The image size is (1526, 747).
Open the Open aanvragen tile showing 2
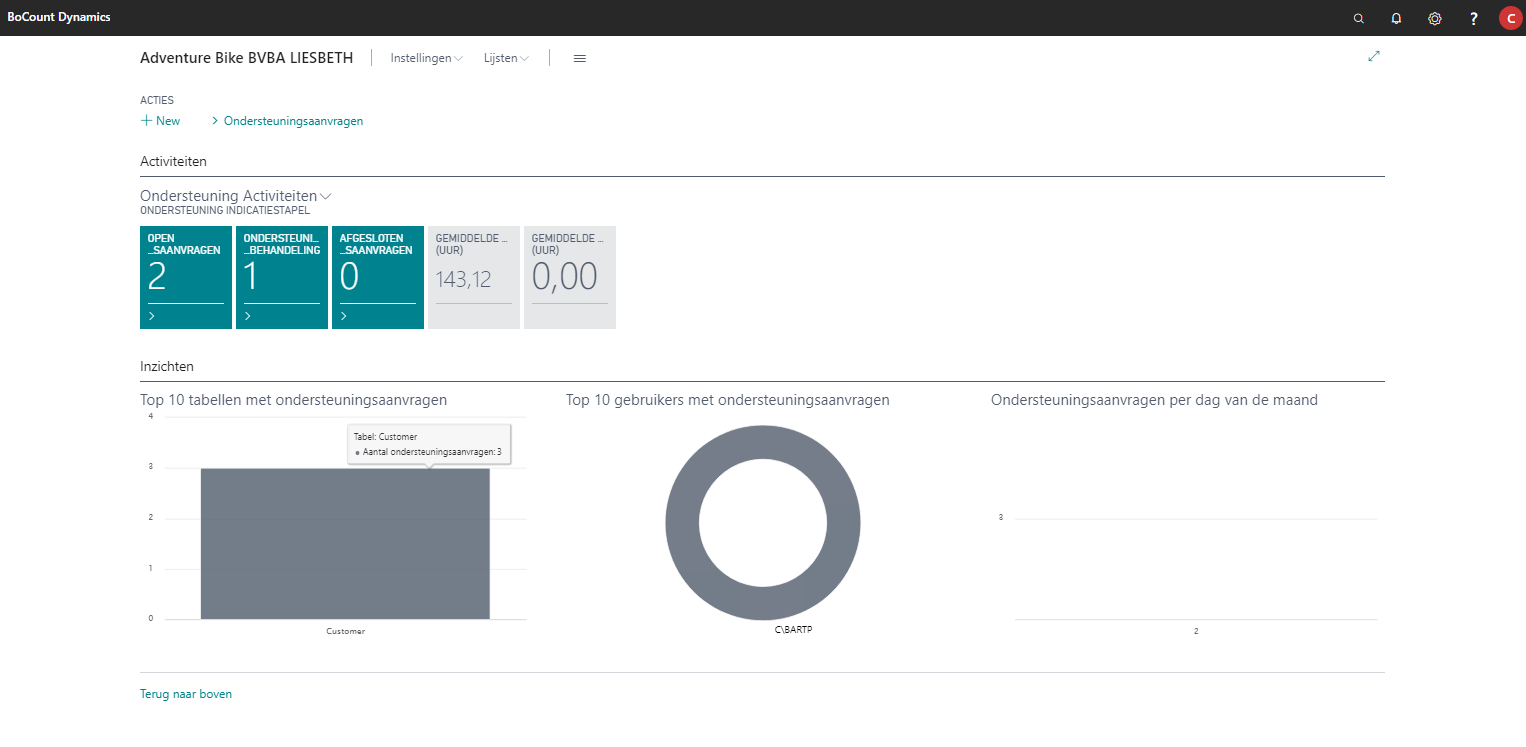tap(185, 277)
